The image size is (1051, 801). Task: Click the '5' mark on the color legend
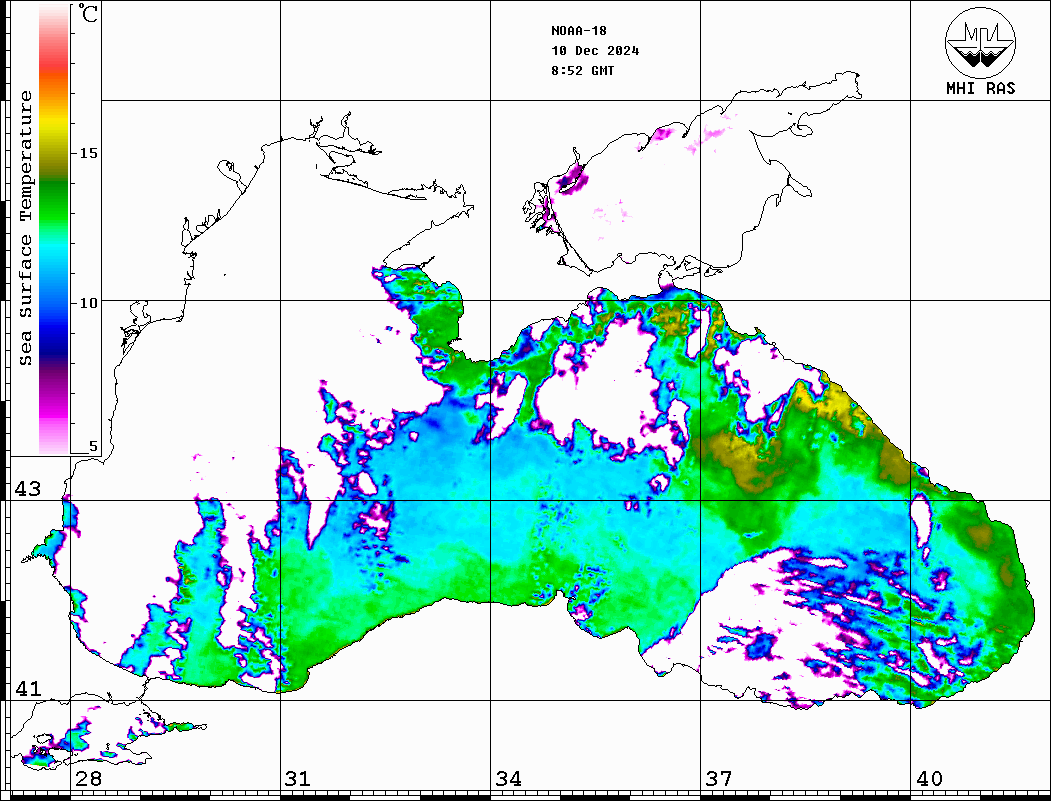click(x=93, y=447)
